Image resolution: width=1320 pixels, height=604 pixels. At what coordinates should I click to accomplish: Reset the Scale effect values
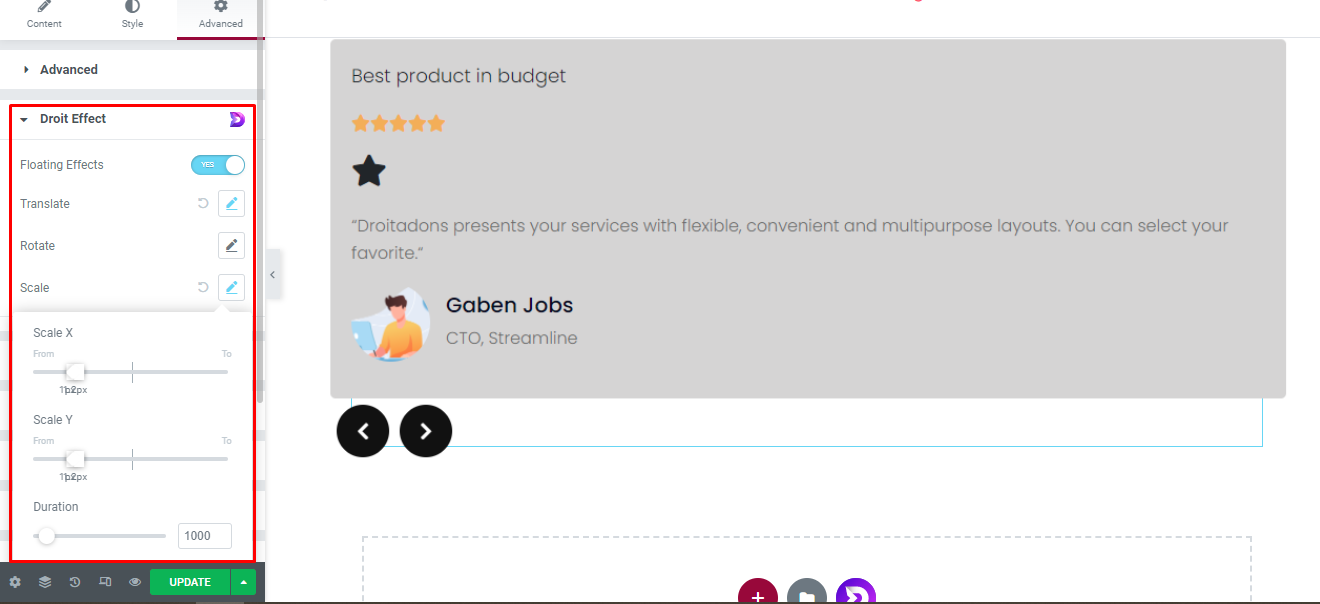(203, 287)
